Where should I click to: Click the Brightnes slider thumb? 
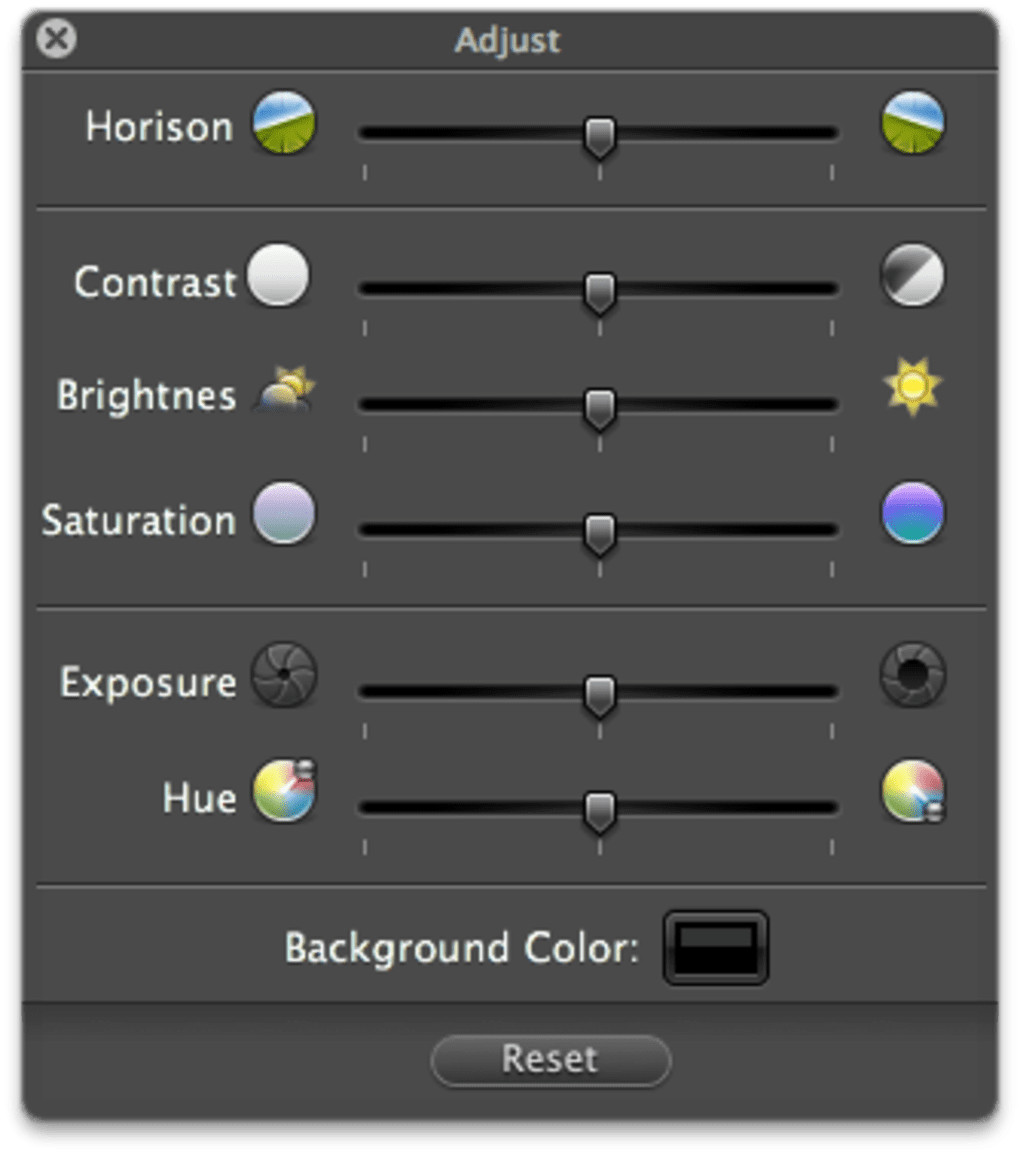click(599, 409)
